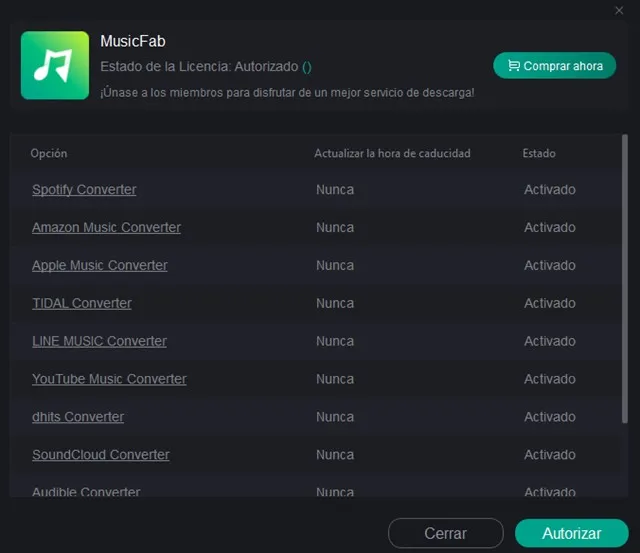This screenshot has width=640, height=553.
Task: Click Activado in the YouTube Music Converter row
Action: tap(549, 379)
